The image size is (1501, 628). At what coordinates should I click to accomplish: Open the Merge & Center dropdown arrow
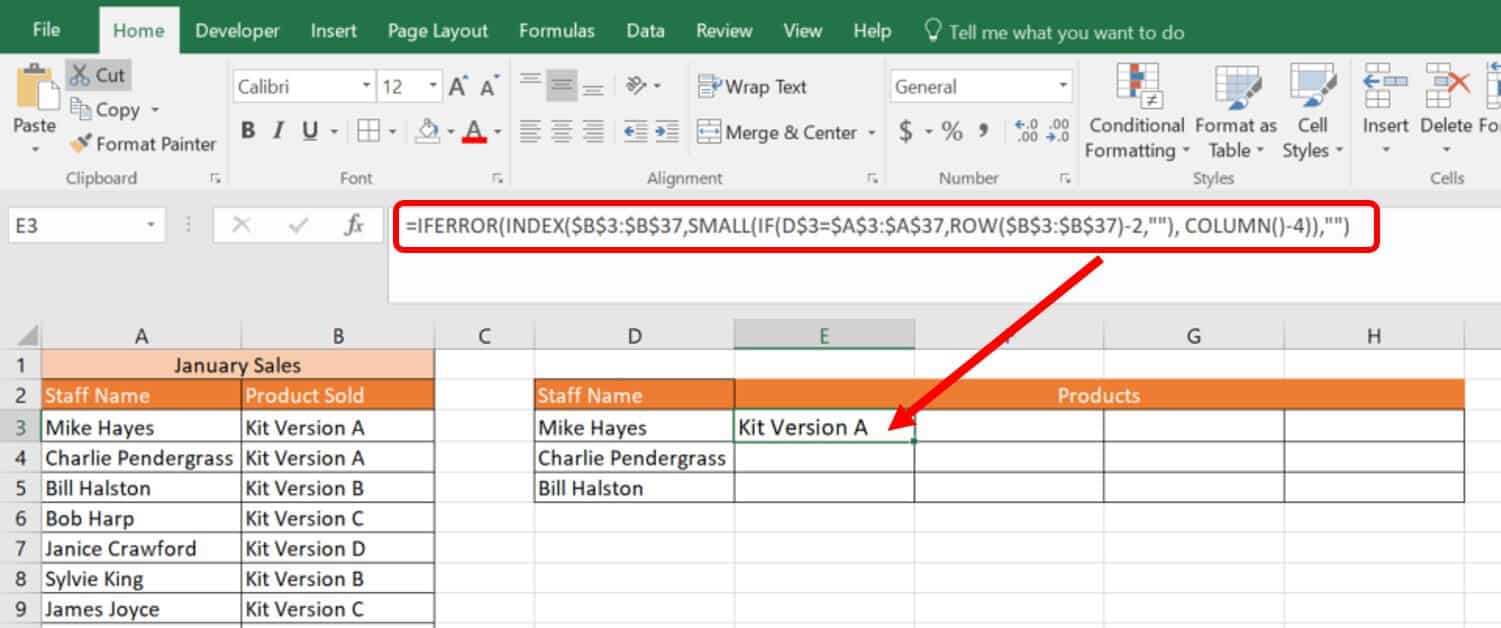coord(871,132)
